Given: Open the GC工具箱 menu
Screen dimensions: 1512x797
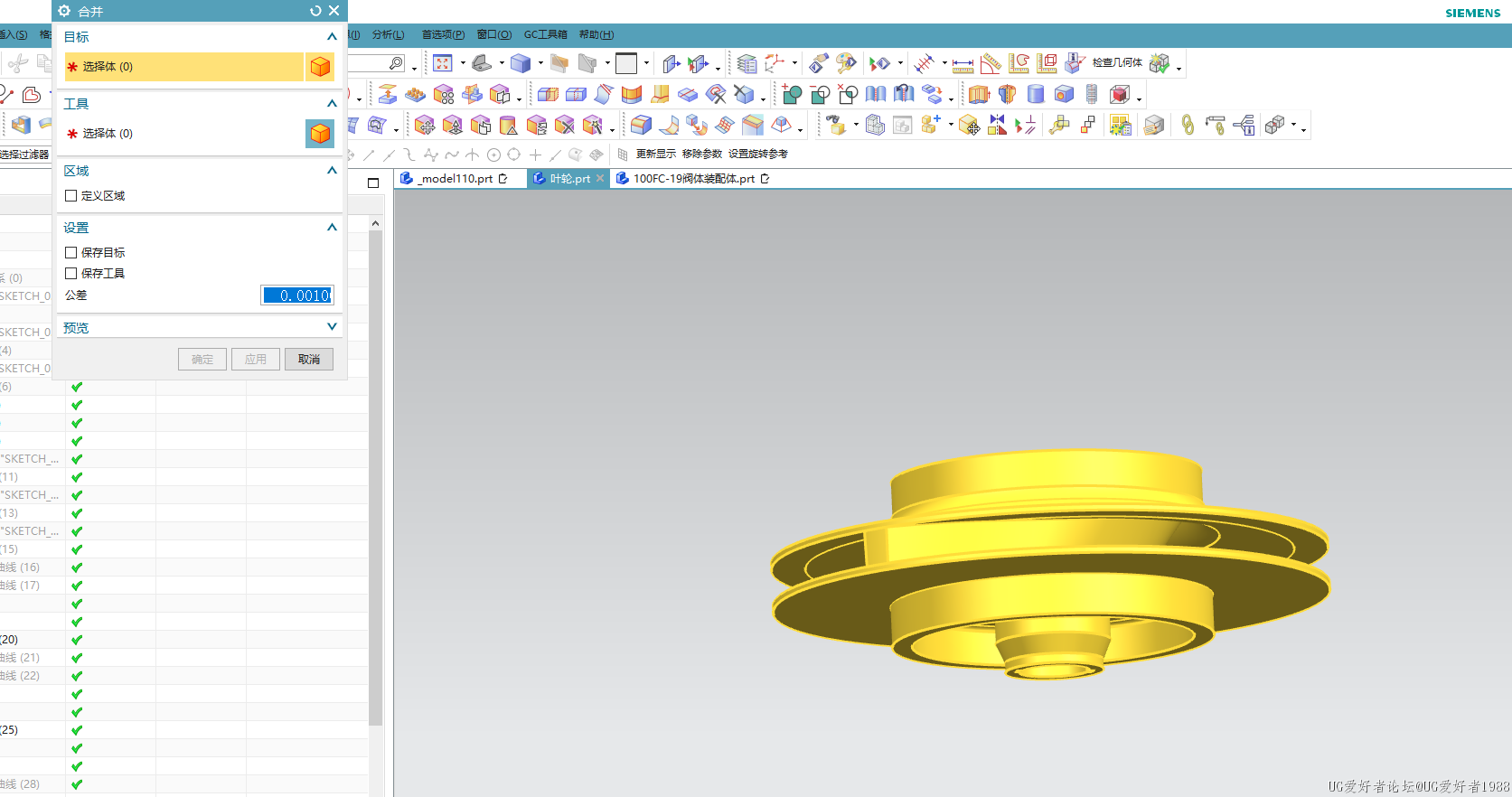Looking at the screenshot, I should (x=546, y=34).
